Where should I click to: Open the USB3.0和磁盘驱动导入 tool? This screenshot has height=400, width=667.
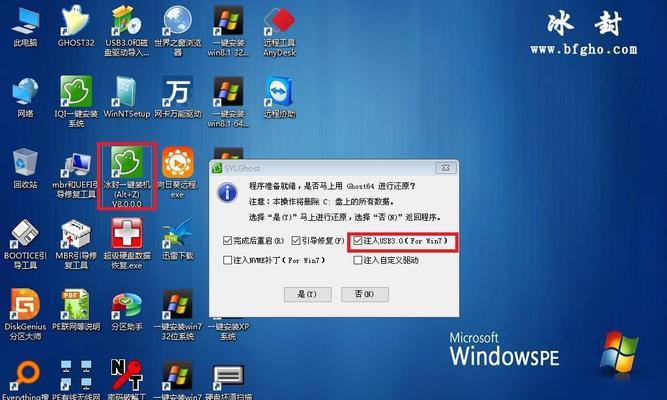pyautogui.click(x=127, y=31)
